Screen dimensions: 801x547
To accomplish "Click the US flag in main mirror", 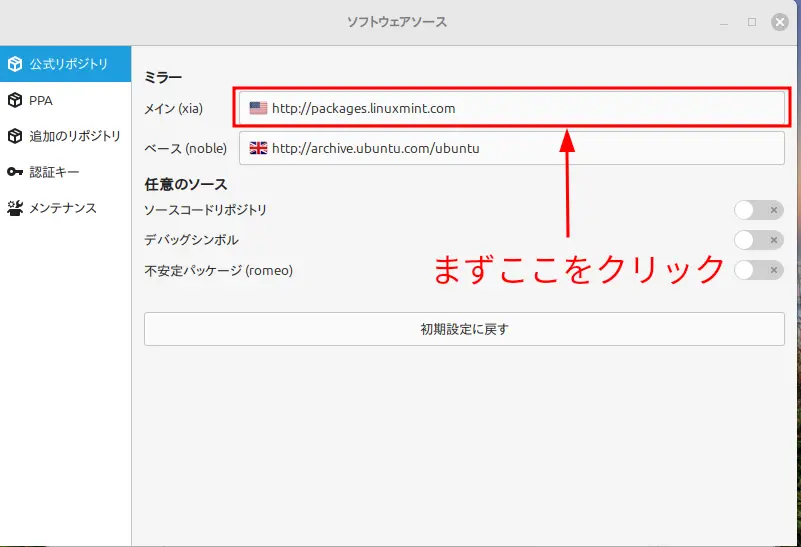I will click(258, 108).
